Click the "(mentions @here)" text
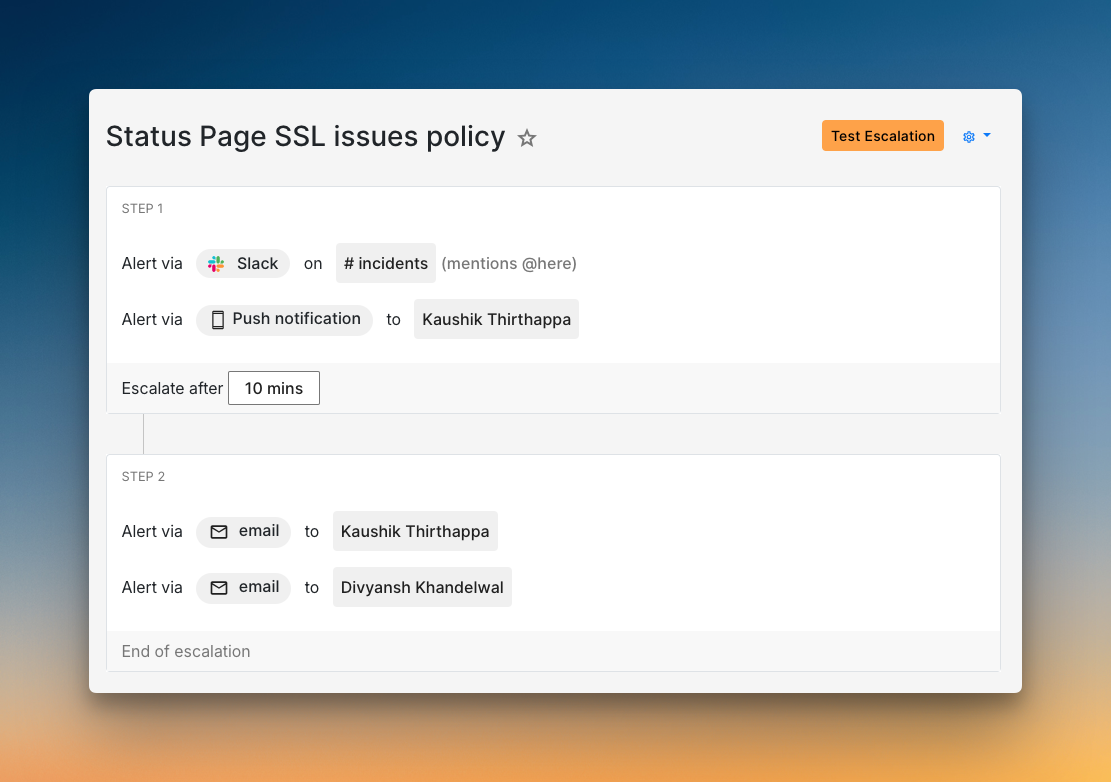 tap(509, 263)
